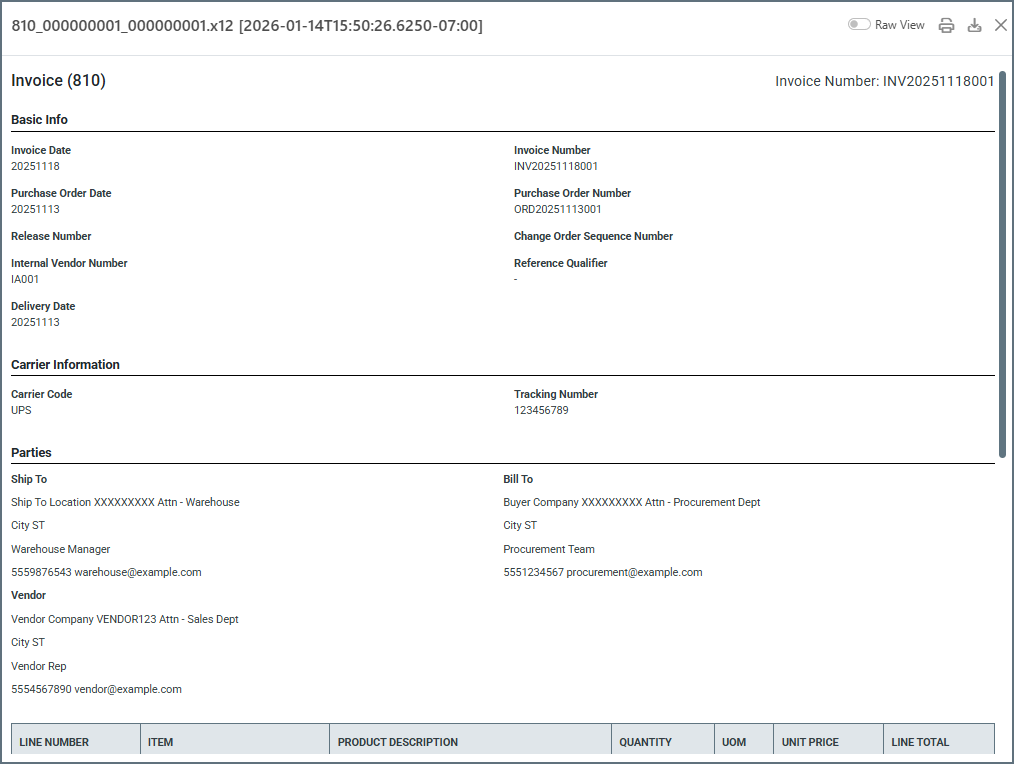
Task: Click purchase order number ORD20251113001
Action: click(557, 210)
